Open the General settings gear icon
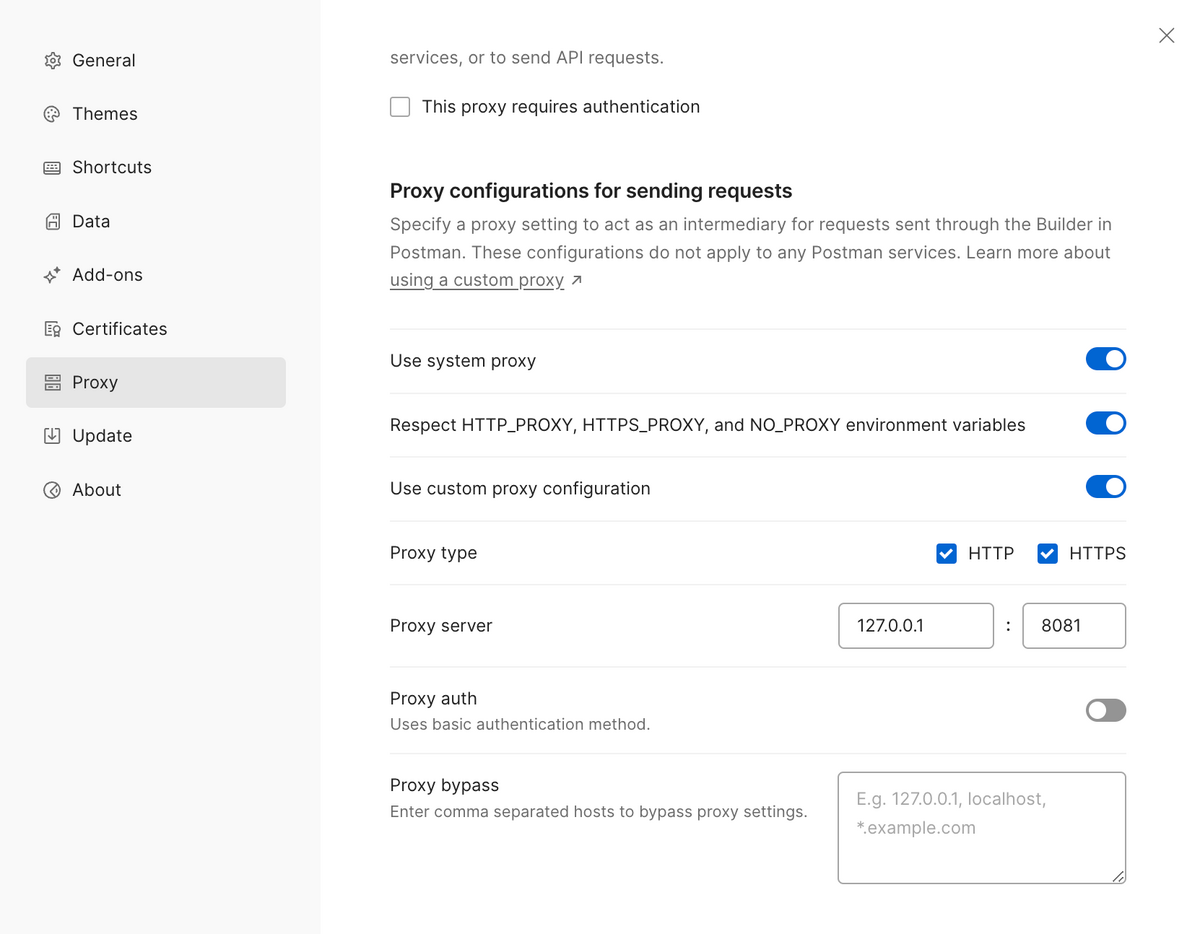Image resolution: width=1200 pixels, height=934 pixels. tap(52, 60)
